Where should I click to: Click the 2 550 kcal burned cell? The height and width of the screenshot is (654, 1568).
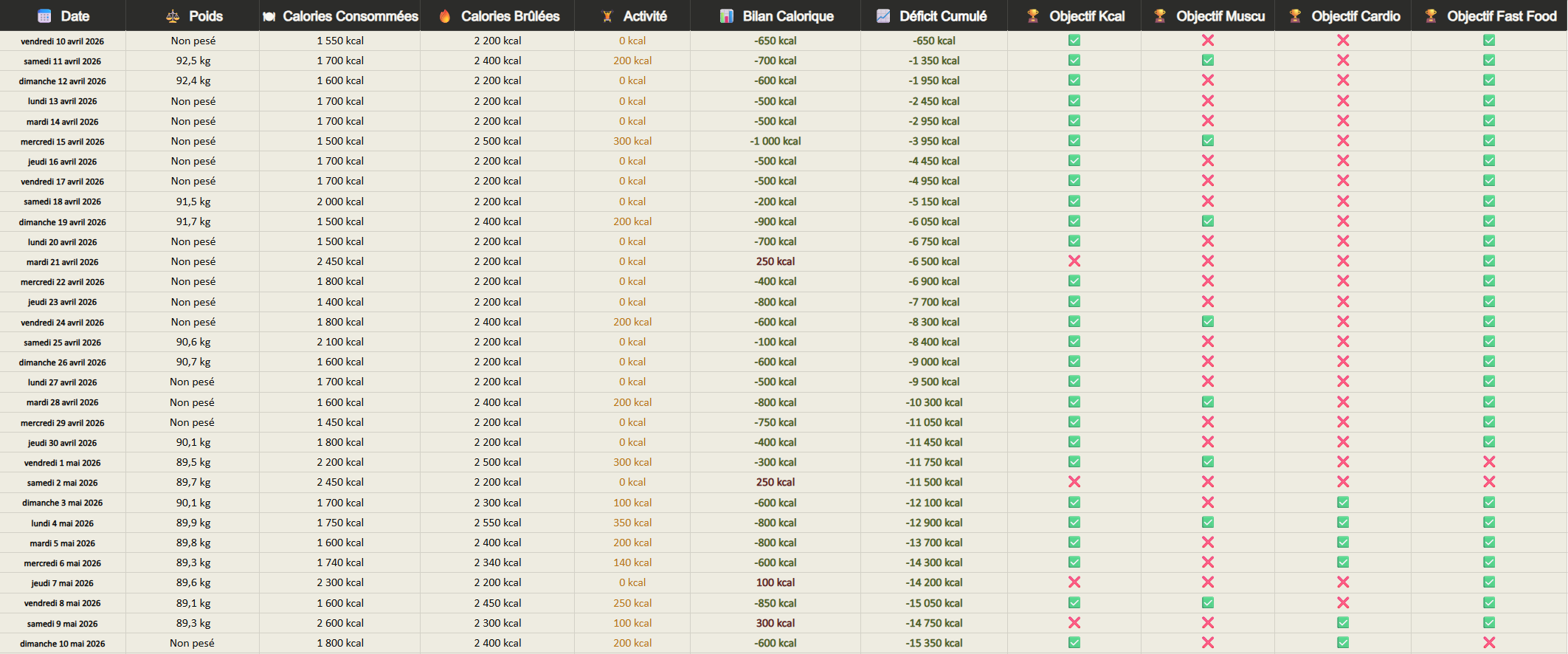coord(497,523)
